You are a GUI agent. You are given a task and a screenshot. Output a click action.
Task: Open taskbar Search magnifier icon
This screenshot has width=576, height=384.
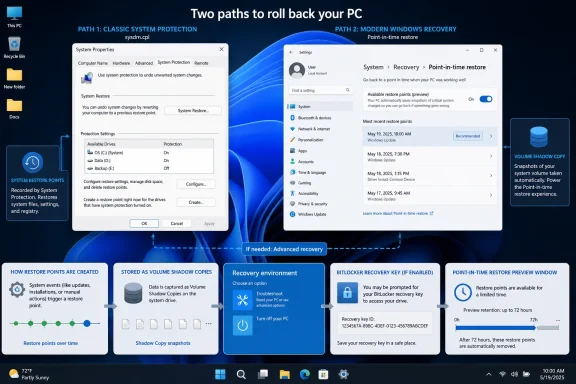241,374
